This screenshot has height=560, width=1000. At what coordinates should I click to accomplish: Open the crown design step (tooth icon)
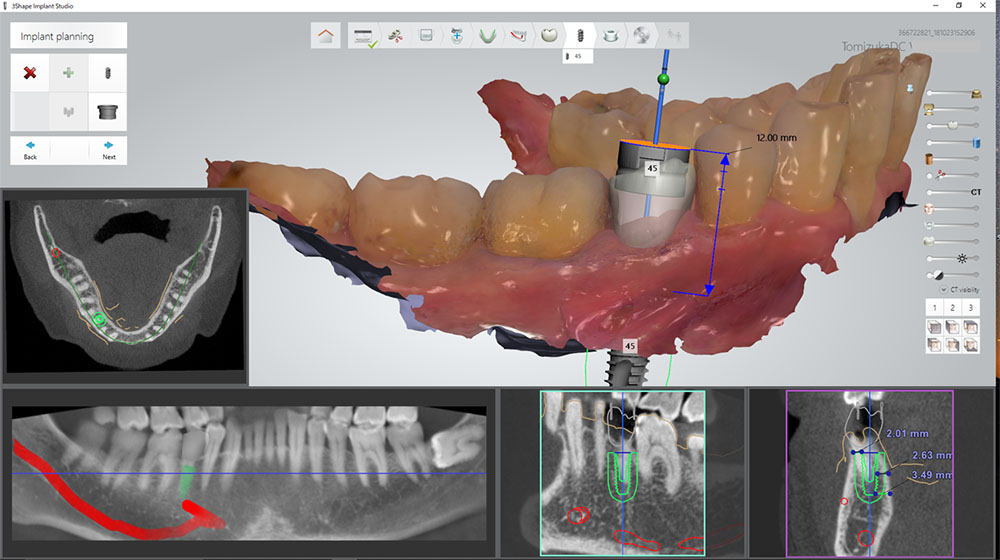(x=547, y=36)
